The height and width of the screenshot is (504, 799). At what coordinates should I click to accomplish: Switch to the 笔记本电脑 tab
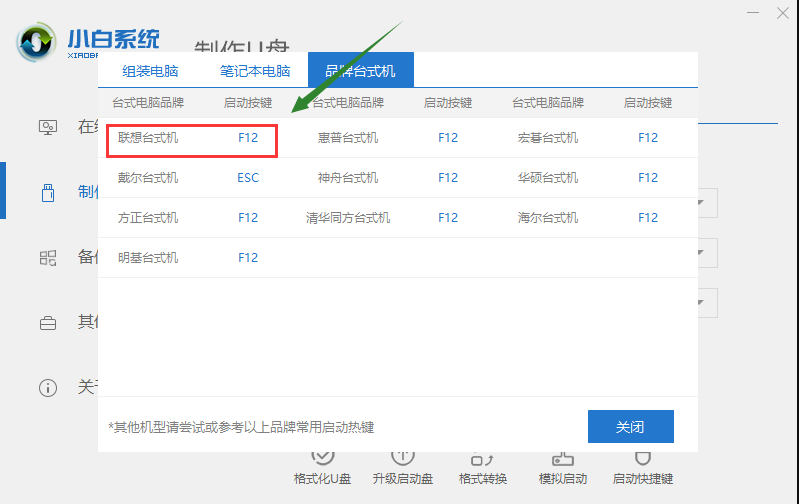(255, 71)
